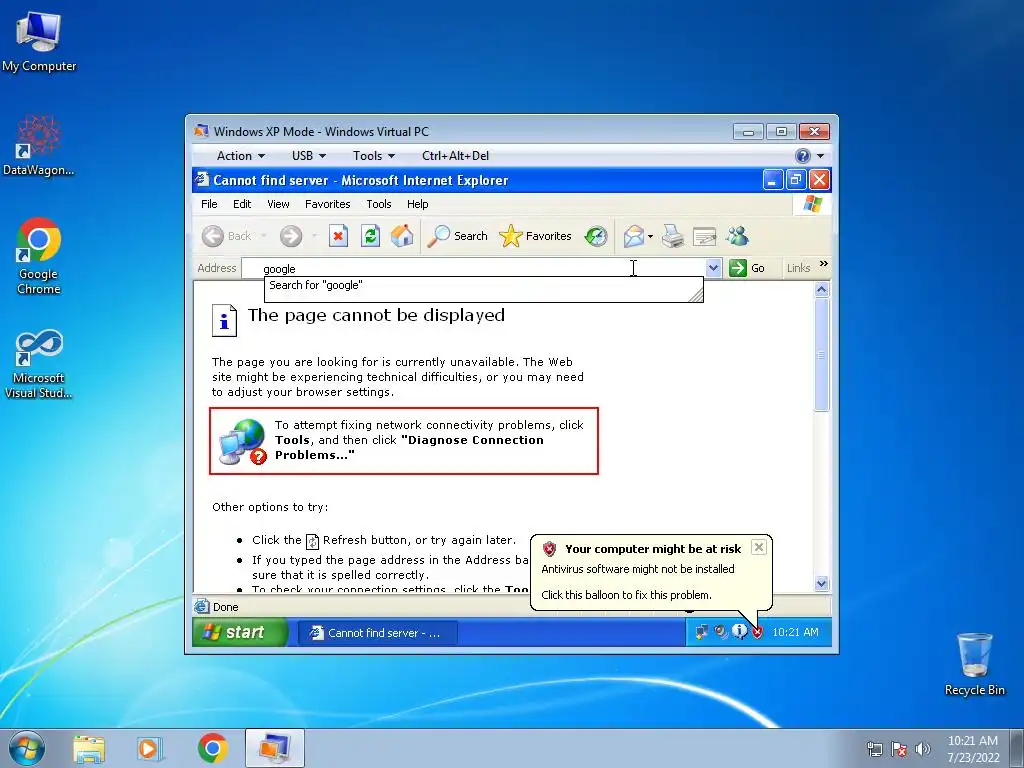Expand the Mail button dropdown arrow
The width and height of the screenshot is (1024, 768).
650,236
